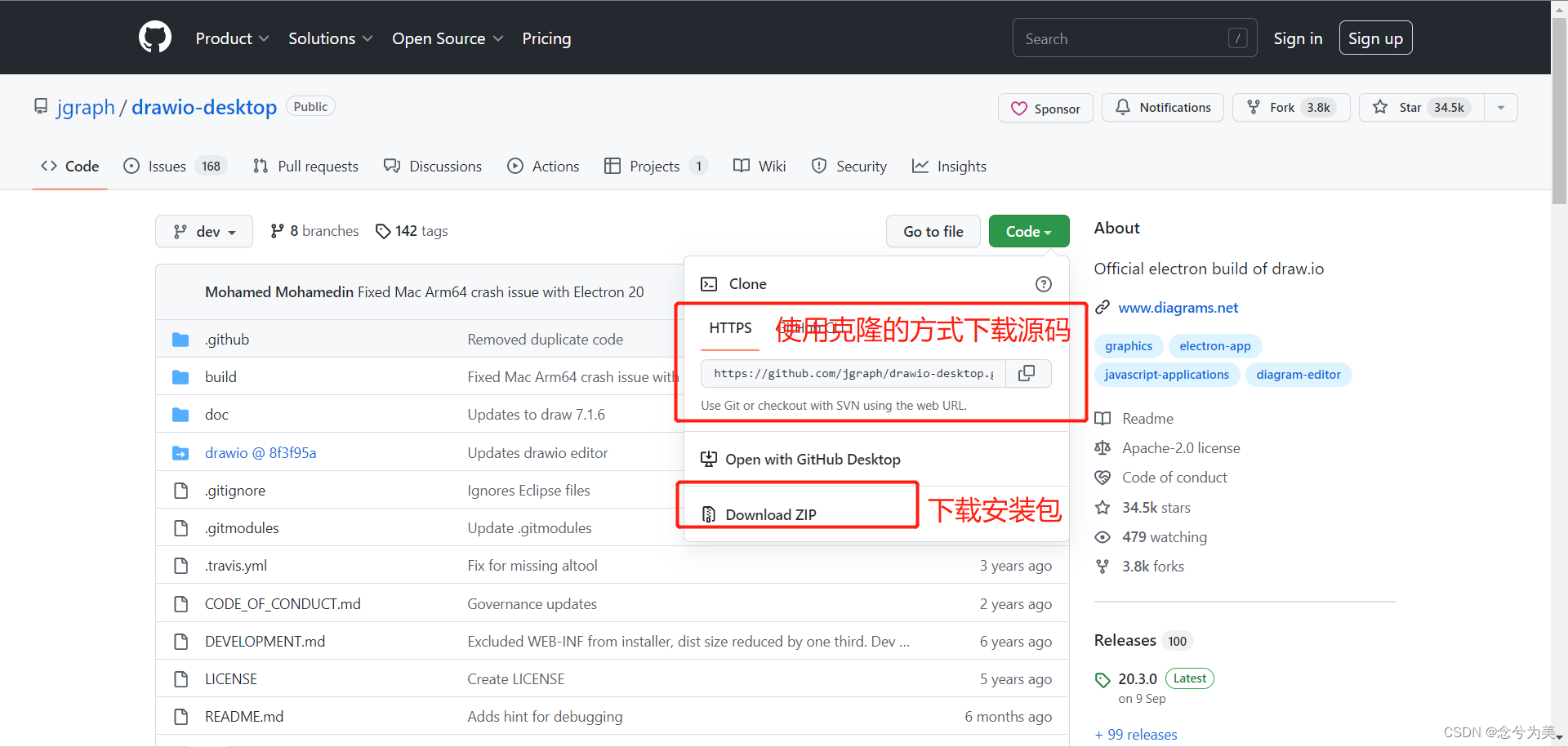
Task: Click the .gitignore file icon
Action: click(x=180, y=491)
